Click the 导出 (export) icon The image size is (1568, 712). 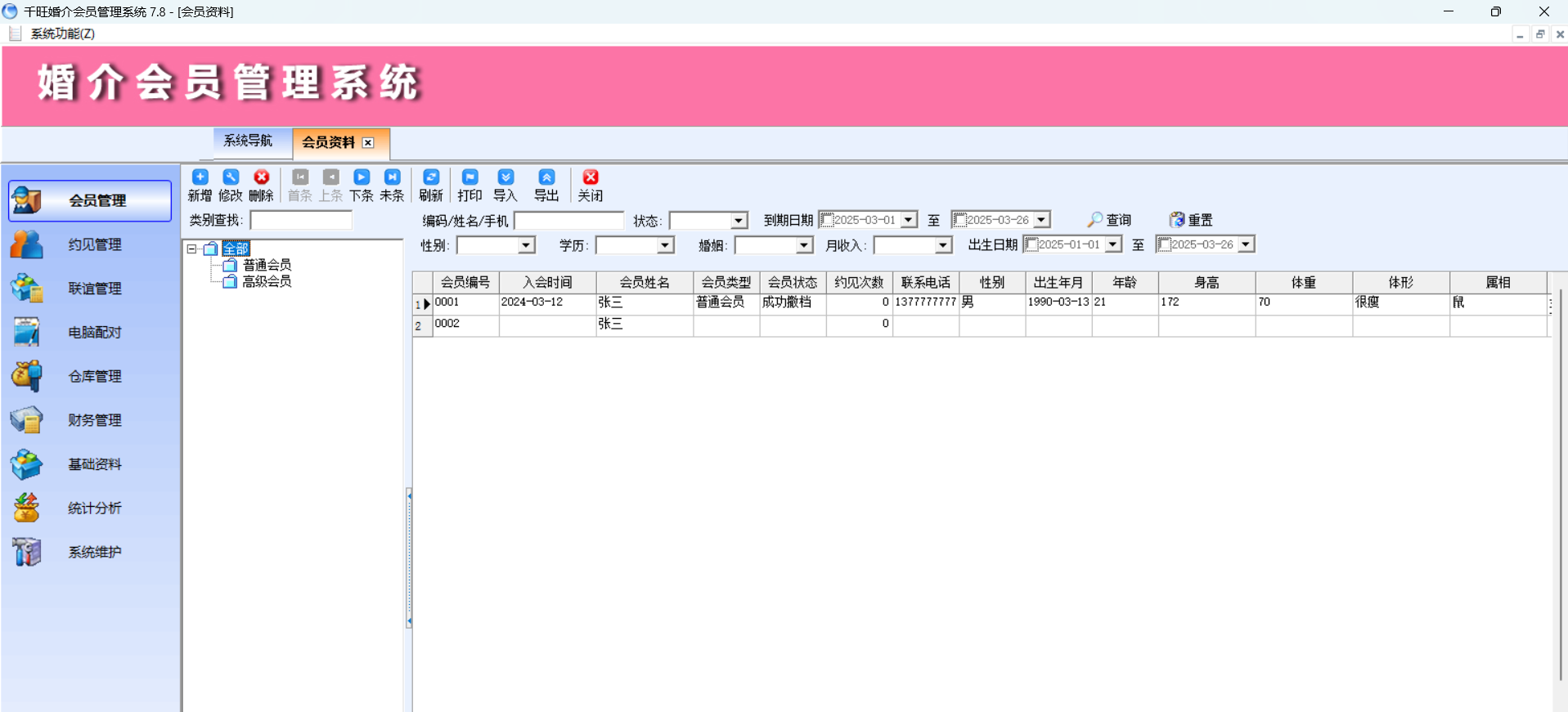pos(546,185)
